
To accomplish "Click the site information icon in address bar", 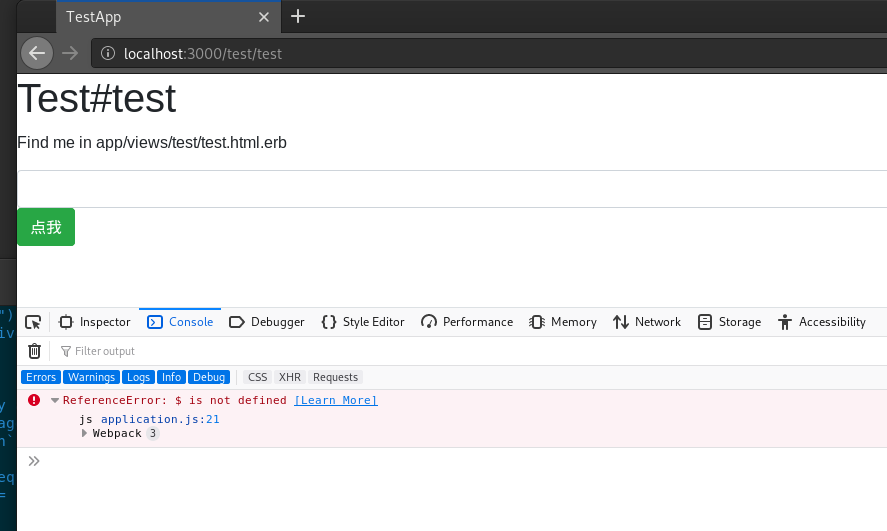I will 108,53.
